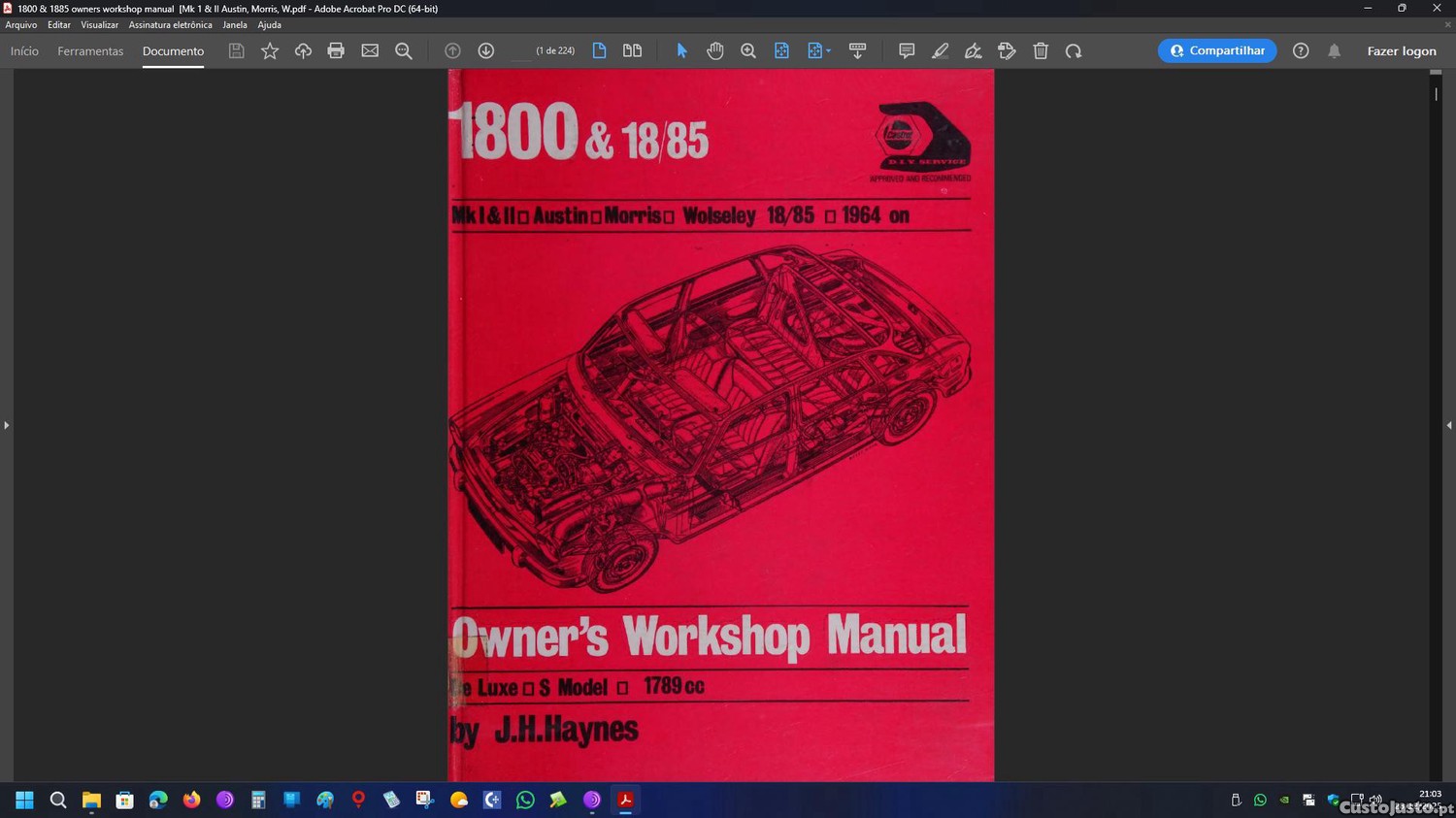Click the page number input field
Image resolution: width=1456 pixels, height=818 pixels.
521,50
